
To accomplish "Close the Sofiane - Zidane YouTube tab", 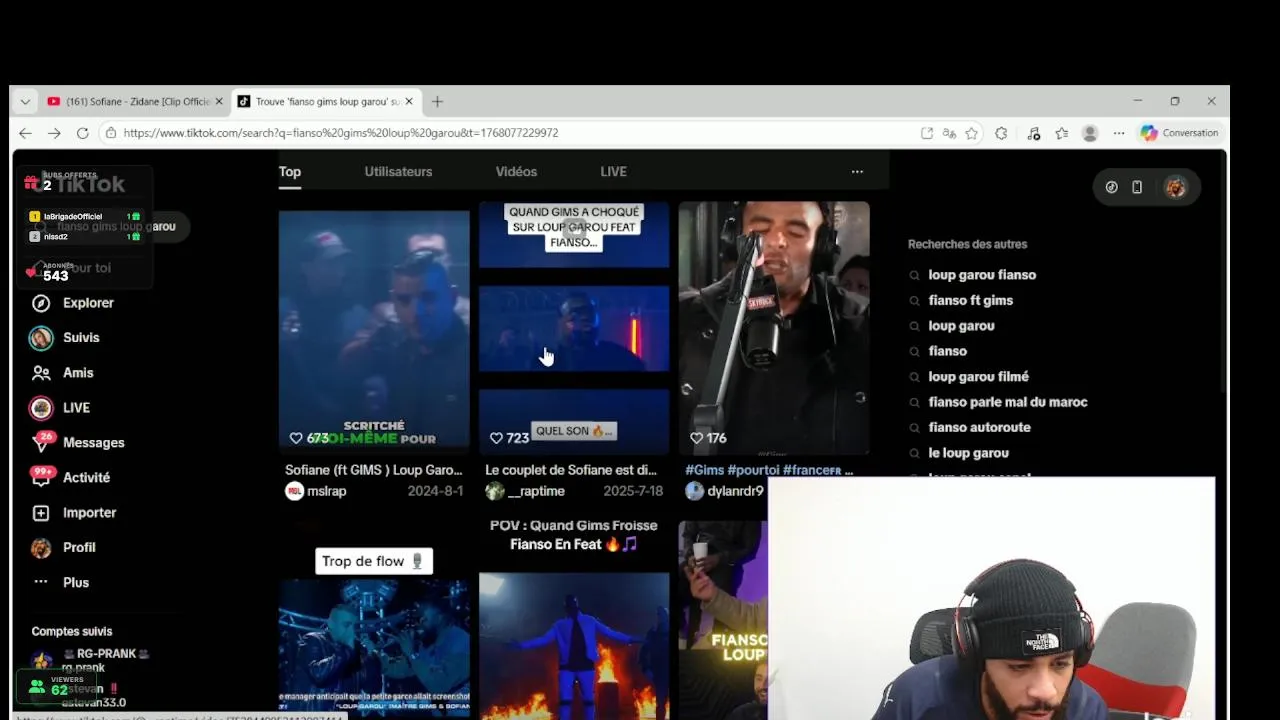I will pyautogui.click(x=219, y=101).
